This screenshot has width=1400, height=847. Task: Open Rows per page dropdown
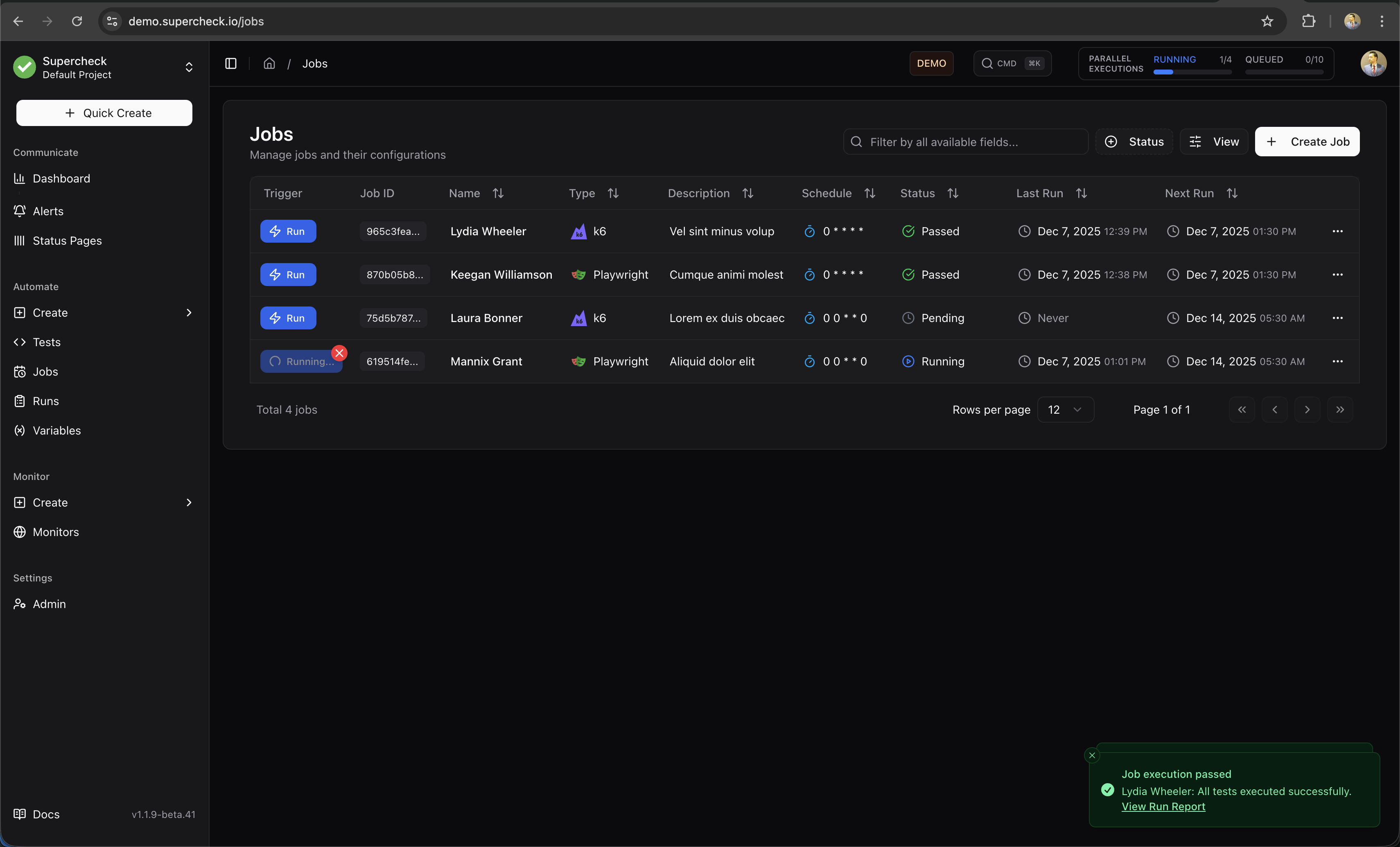(1065, 410)
